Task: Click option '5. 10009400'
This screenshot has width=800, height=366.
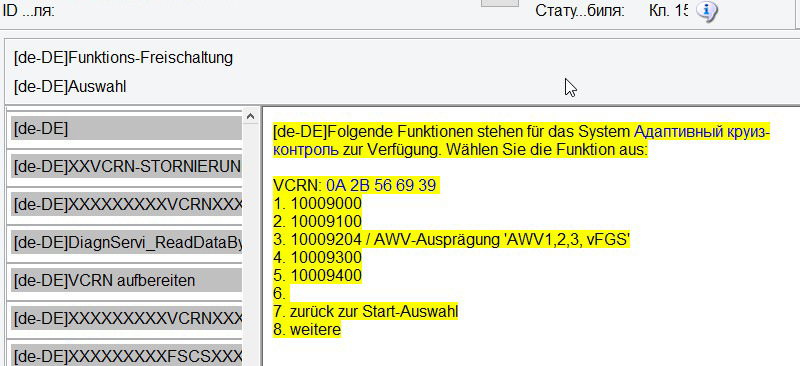Action: pyautogui.click(x=317, y=275)
